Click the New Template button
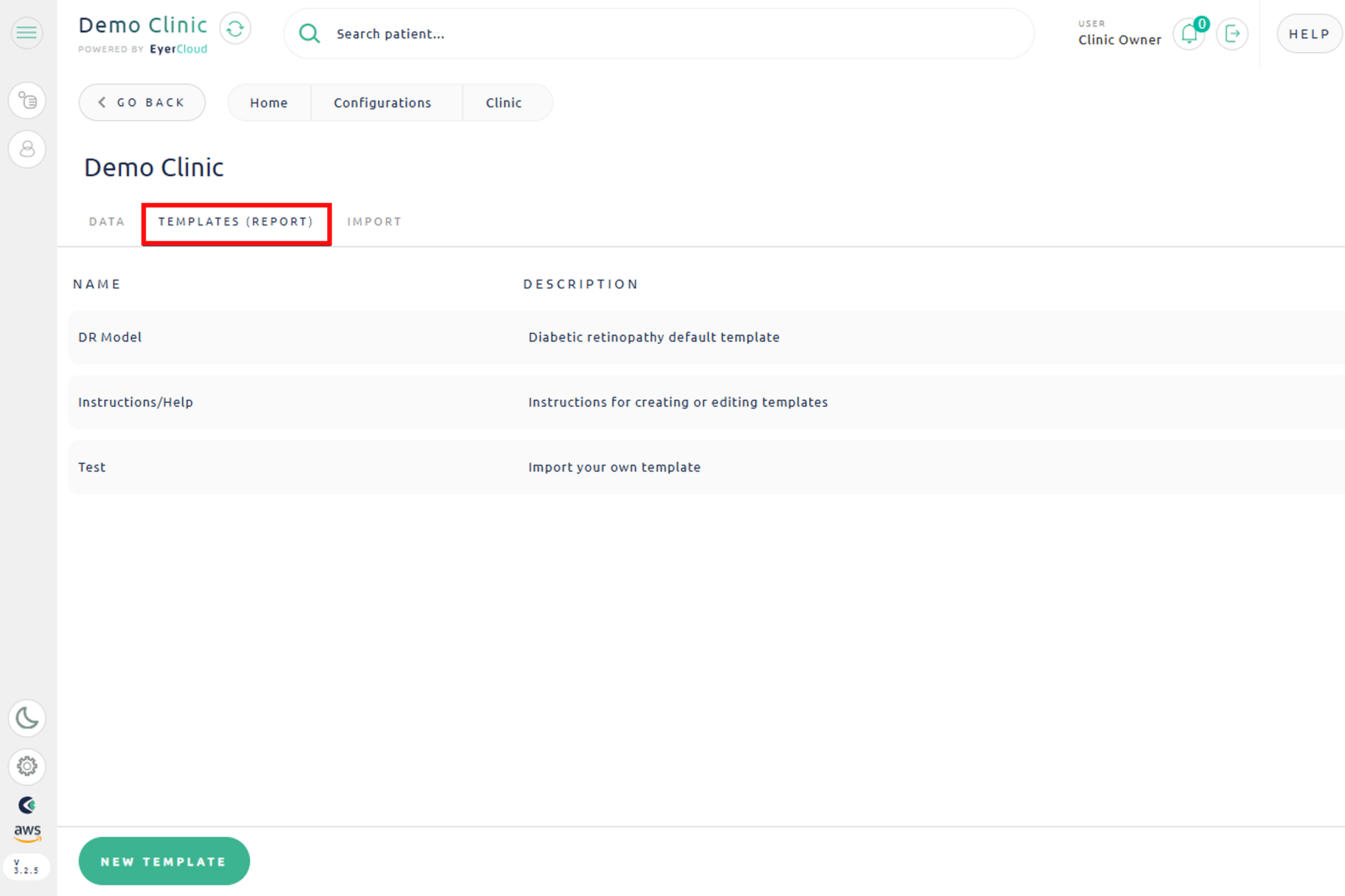The image size is (1345, 896). [x=164, y=861]
